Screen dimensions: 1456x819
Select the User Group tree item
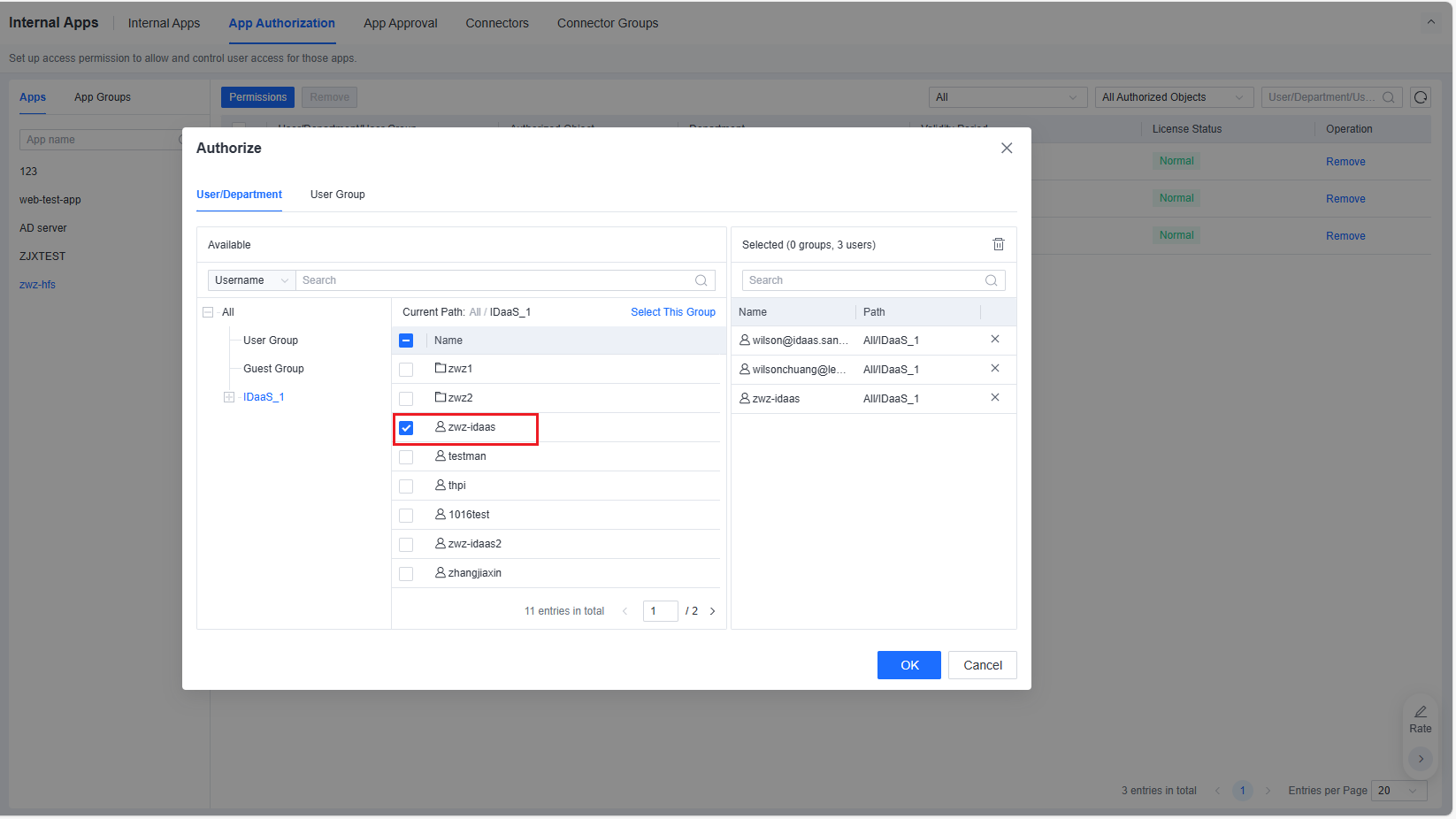pos(271,341)
